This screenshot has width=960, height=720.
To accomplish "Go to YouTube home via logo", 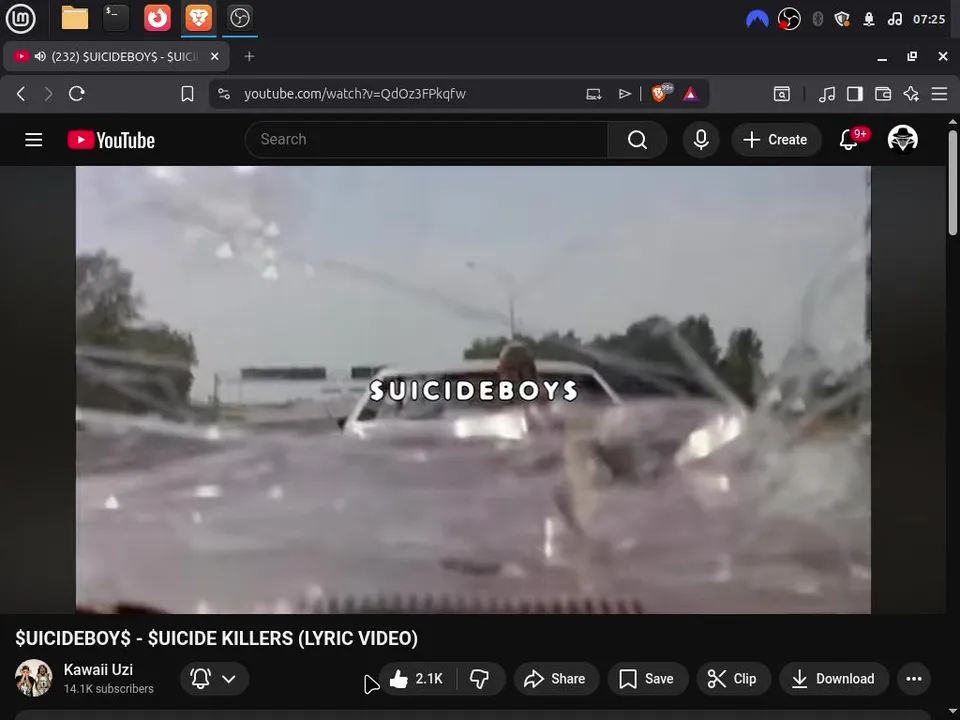I will point(111,140).
